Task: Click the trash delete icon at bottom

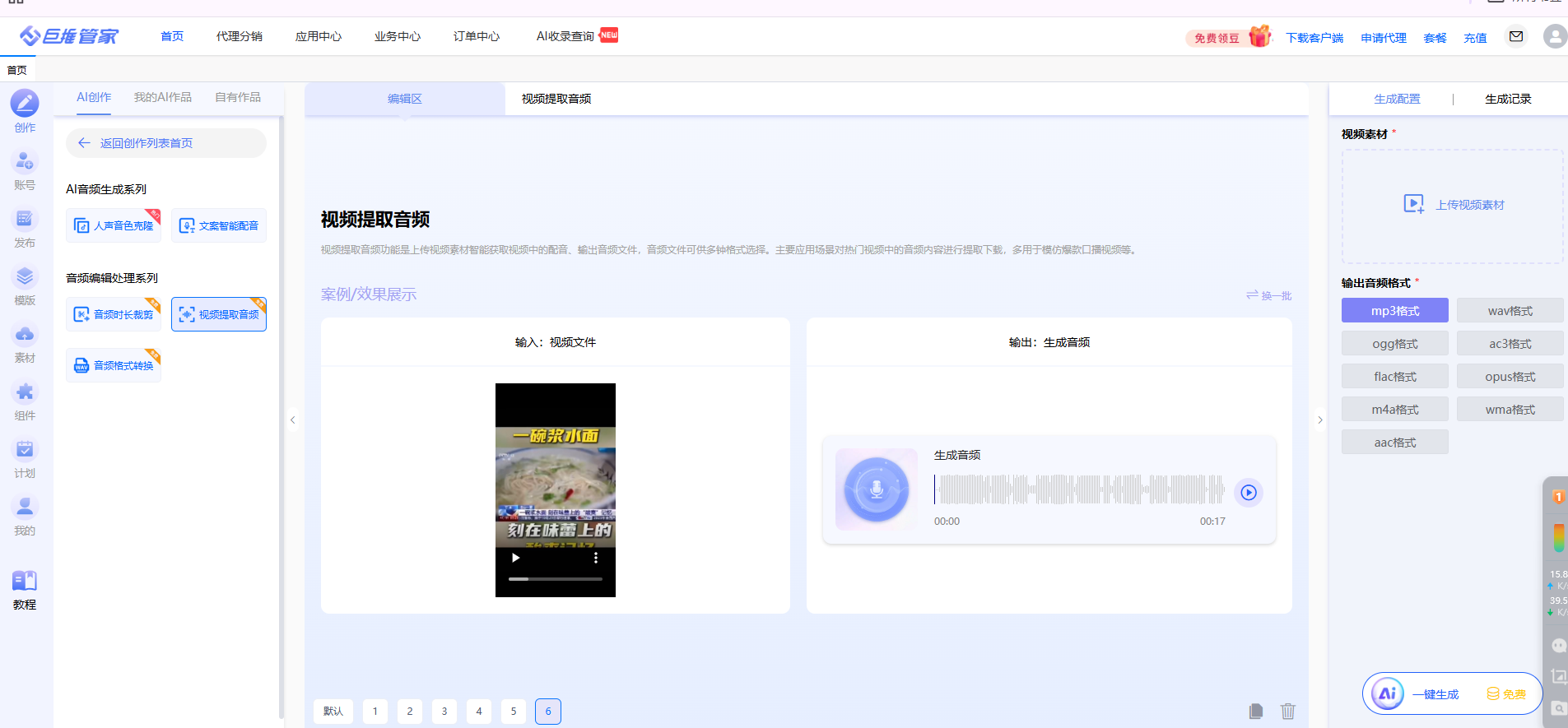Action: click(1288, 711)
